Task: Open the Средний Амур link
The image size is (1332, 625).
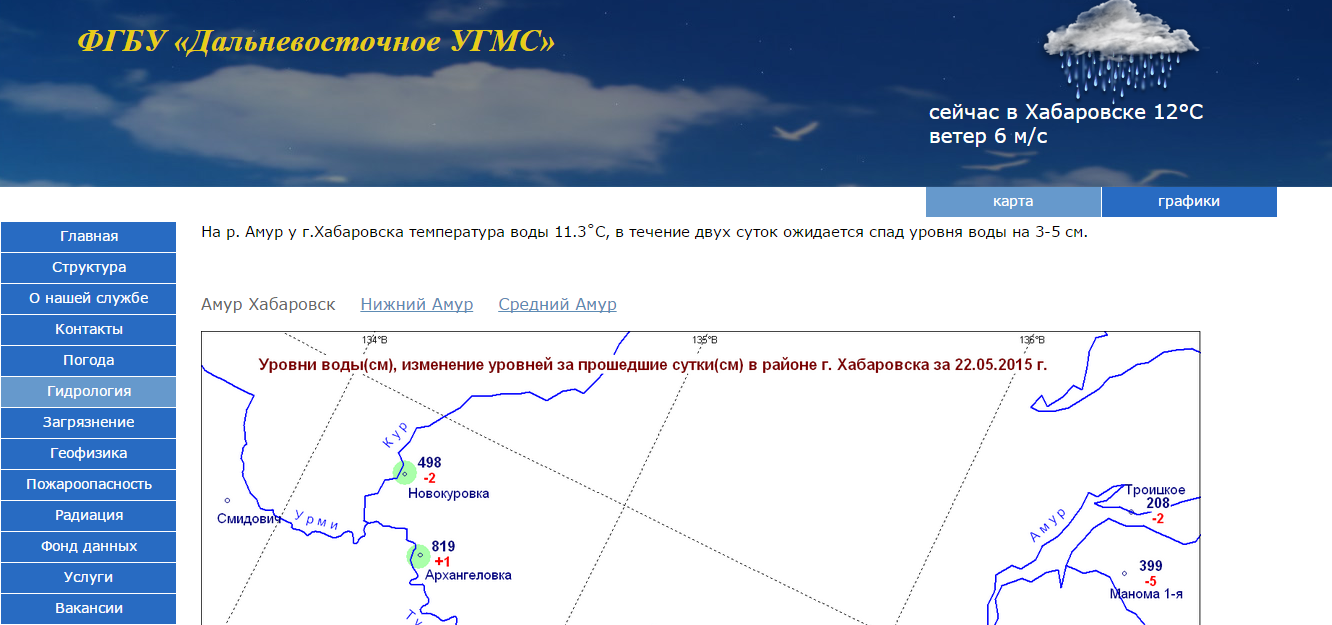Action: point(557,304)
